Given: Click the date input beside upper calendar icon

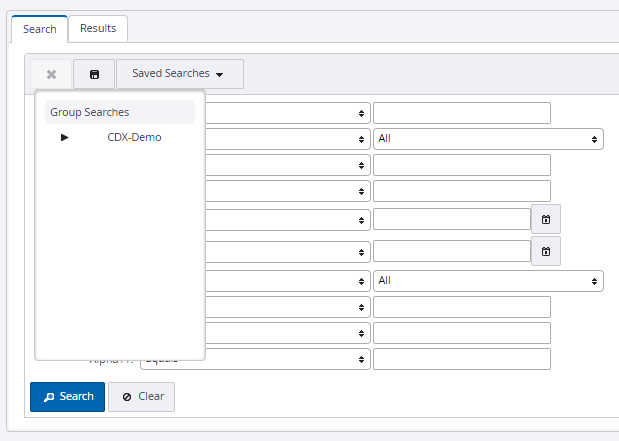Looking at the screenshot, I should coord(451,219).
